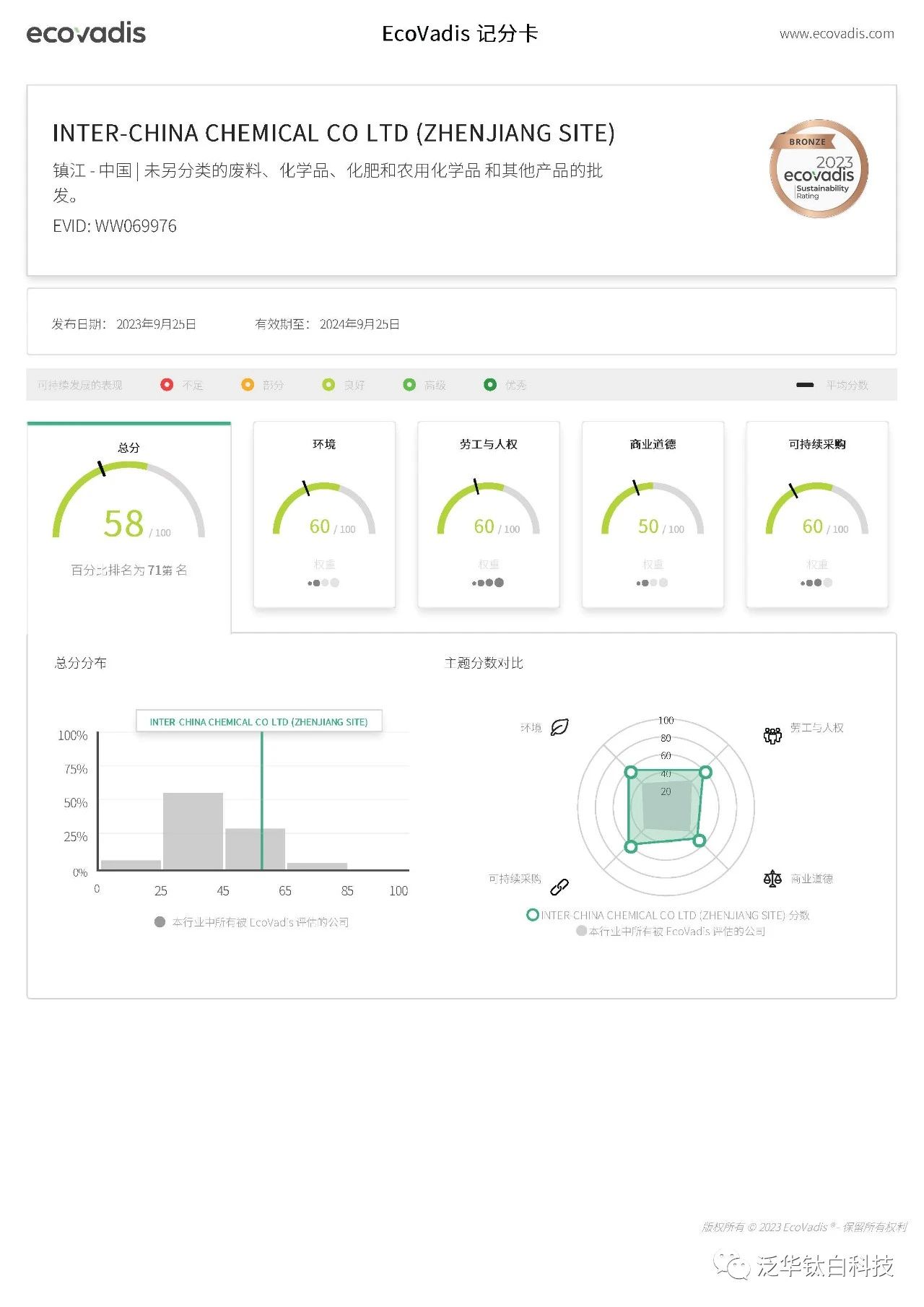Click the INTER CHINA CHEMICAL histogram tooltip label
The image size is (924, 1307).
pyautogui.click(x=259, y=721)
